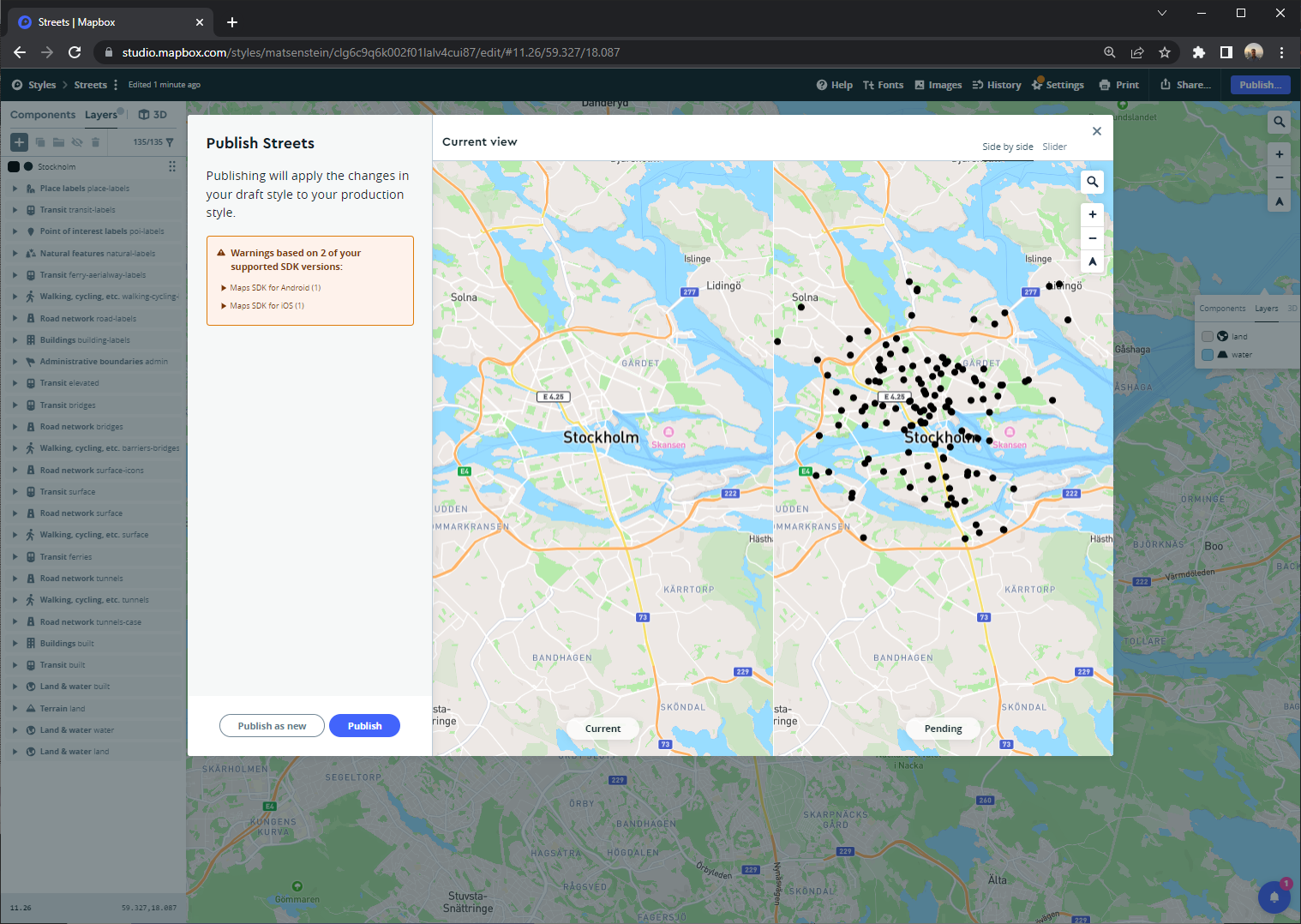Open the layer filter funnel icon

[170, 142]
